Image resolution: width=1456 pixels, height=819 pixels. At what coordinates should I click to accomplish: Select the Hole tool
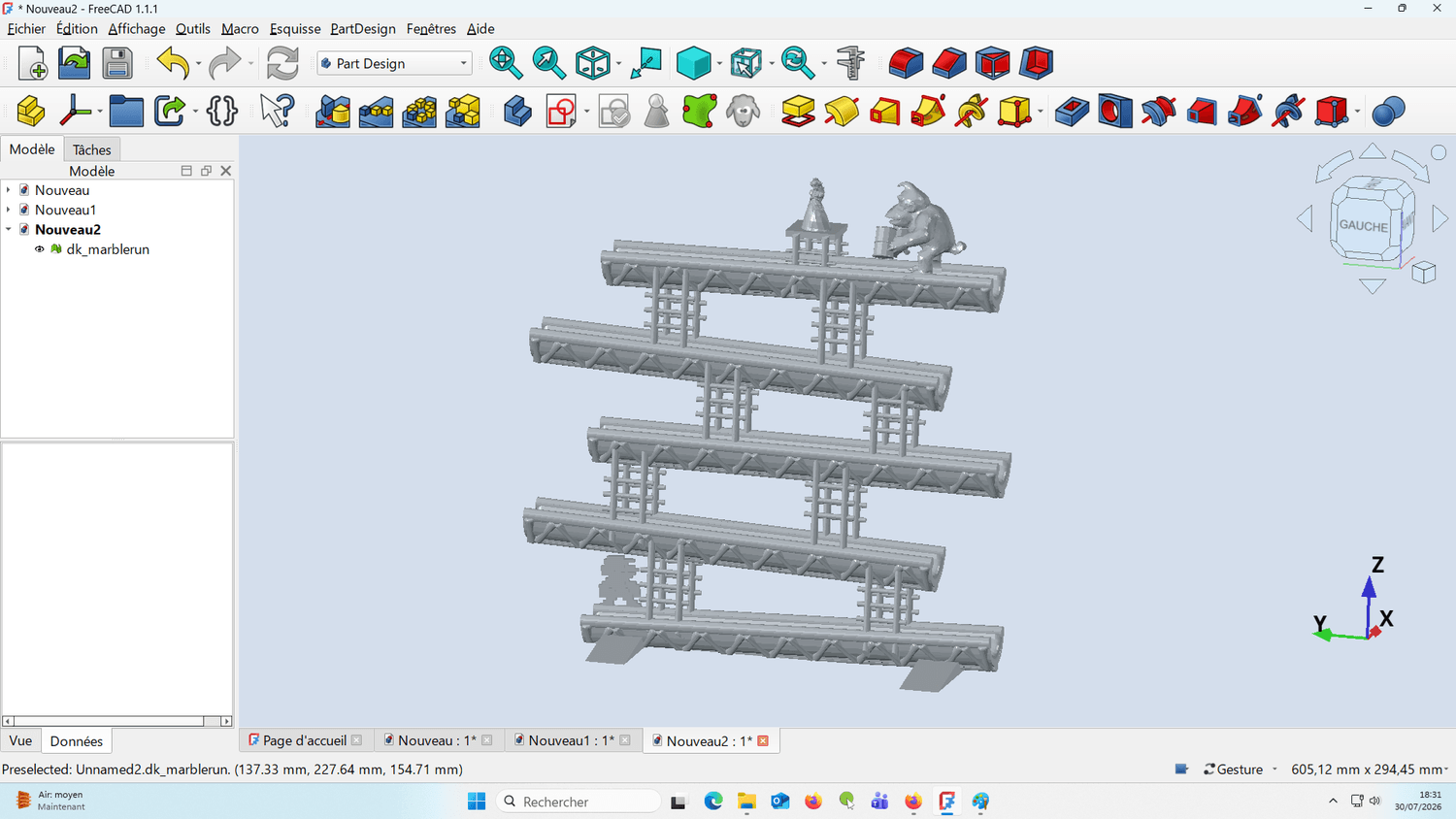pos(1115,112)
